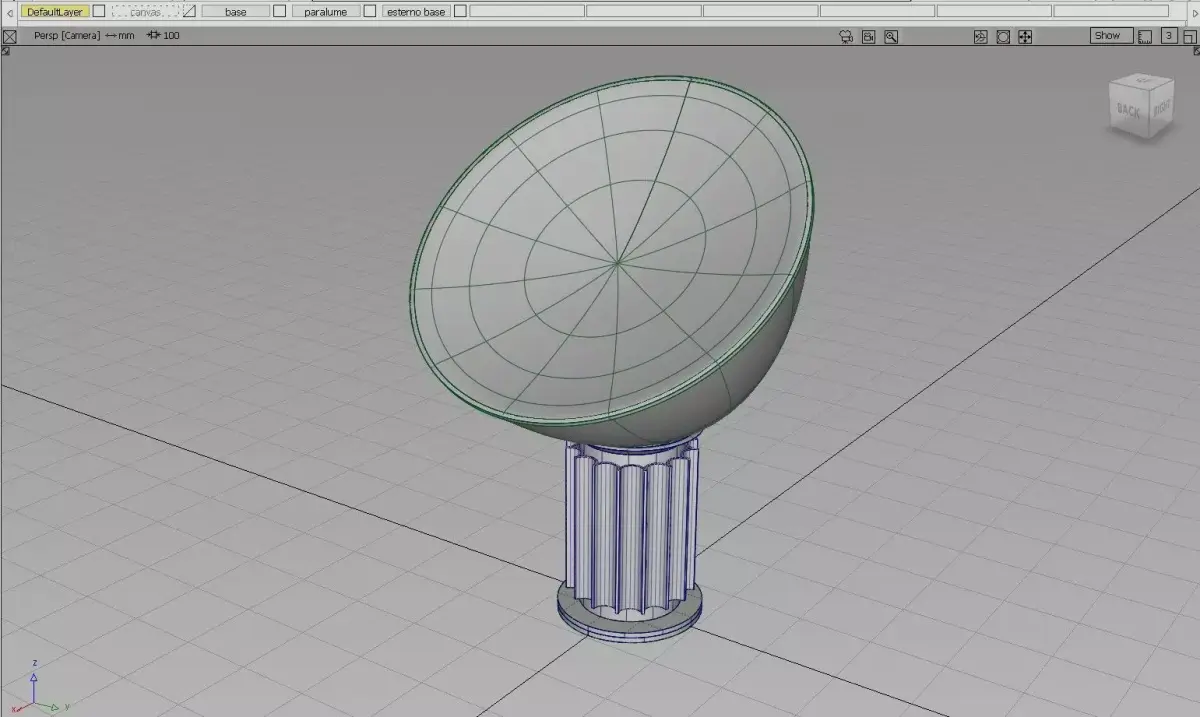This screenshot has height=717, width=1200.
Task: Select the paralume layer
Action: [326, 12]
